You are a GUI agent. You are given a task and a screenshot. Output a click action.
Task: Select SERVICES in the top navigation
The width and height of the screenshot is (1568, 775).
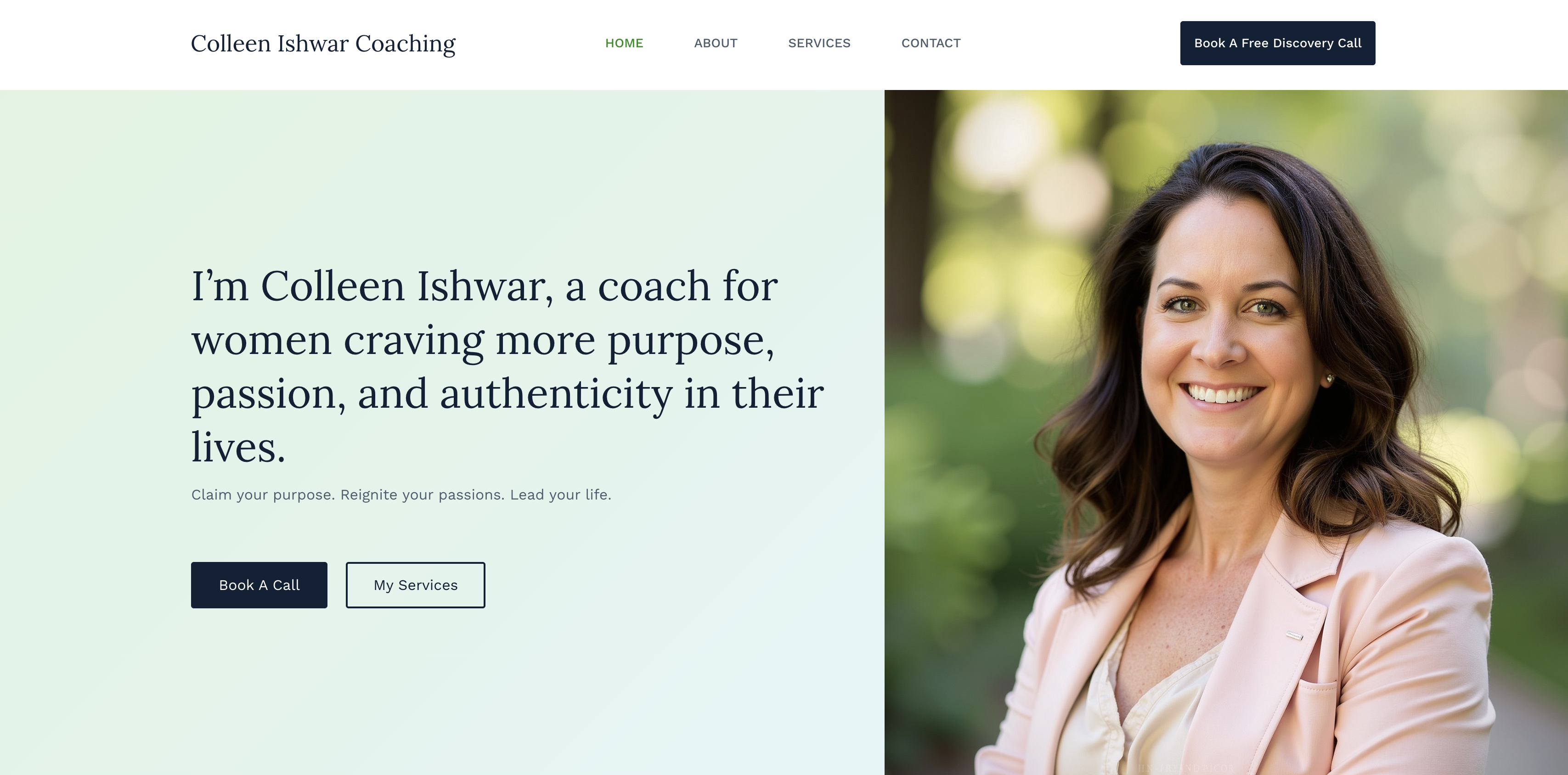click(819, 43)
